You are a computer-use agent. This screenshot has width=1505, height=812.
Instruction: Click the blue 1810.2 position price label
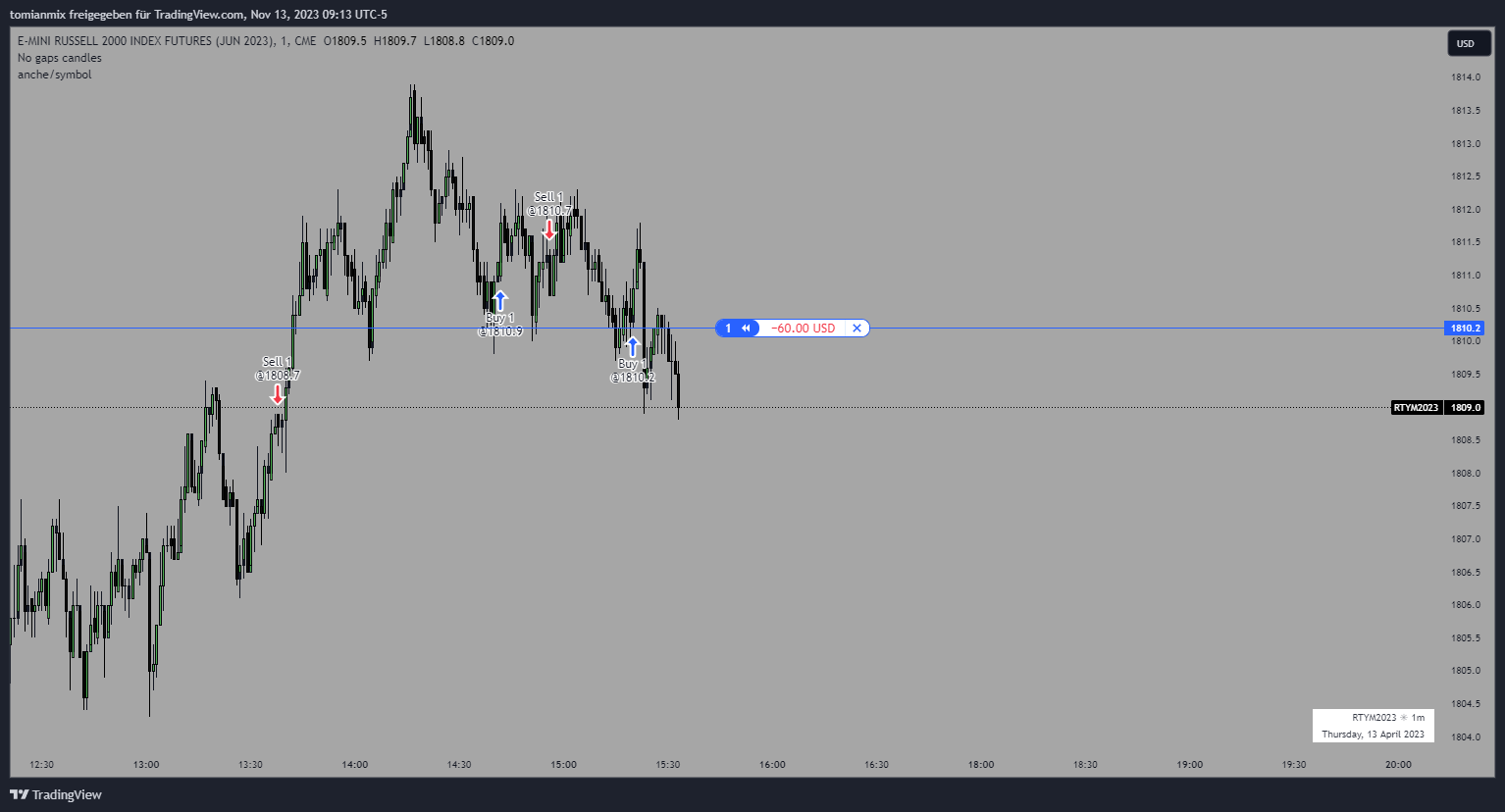click(1465, 329)
